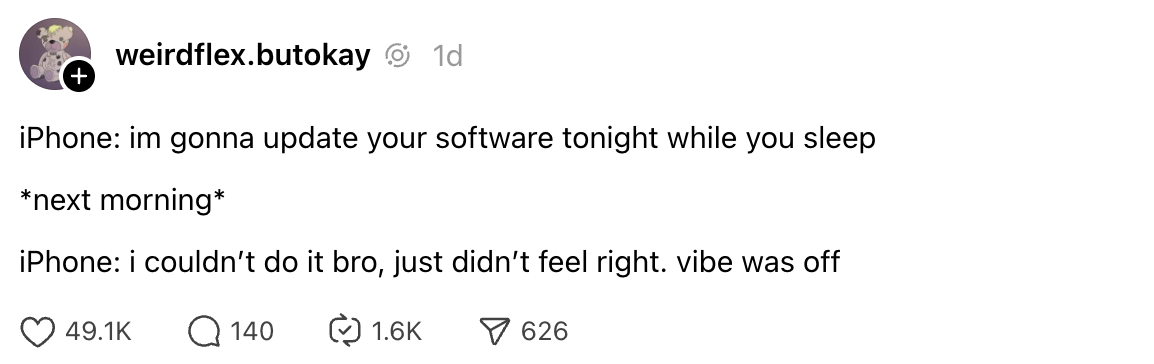
Task: View the 49.1K likes count
Action: coord(99,332)
